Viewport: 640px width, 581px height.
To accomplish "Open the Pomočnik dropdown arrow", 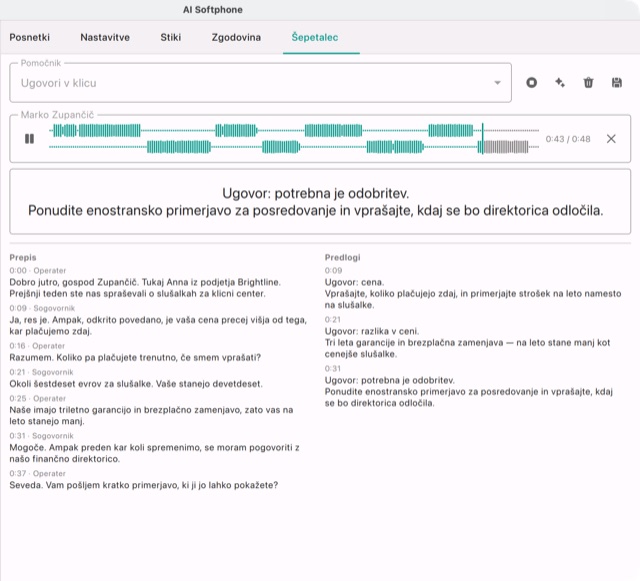I will pos(497,83).
